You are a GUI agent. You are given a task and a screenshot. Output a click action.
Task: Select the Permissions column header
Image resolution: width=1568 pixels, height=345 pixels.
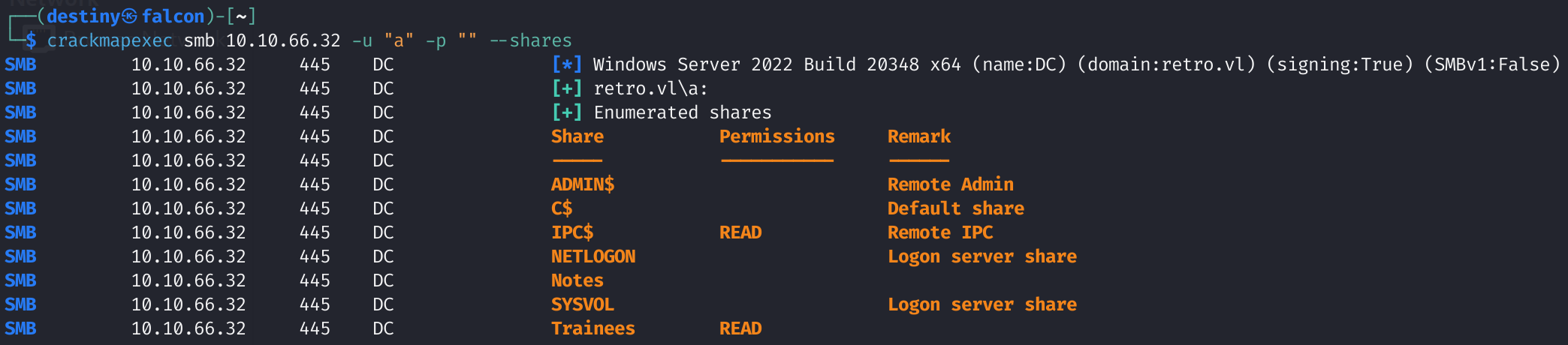tap(776, 136)
